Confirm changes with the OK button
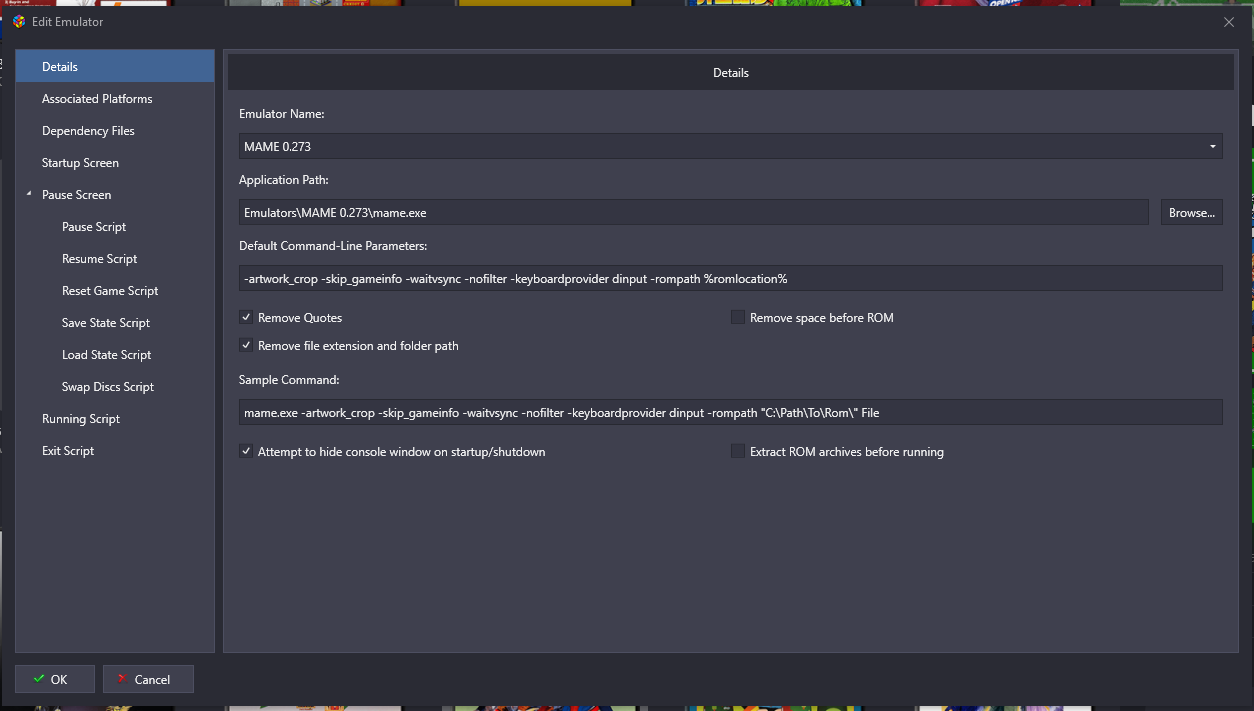Image resolution: width=1254 pixels, height=711 pixels. pyautogui.click(x=55, y=679)
